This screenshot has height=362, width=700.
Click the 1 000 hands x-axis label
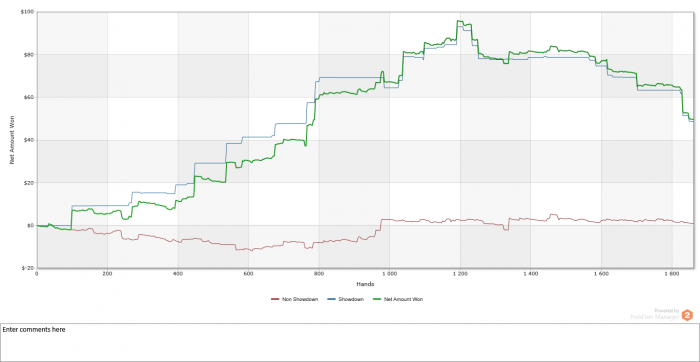coord(389,274)
